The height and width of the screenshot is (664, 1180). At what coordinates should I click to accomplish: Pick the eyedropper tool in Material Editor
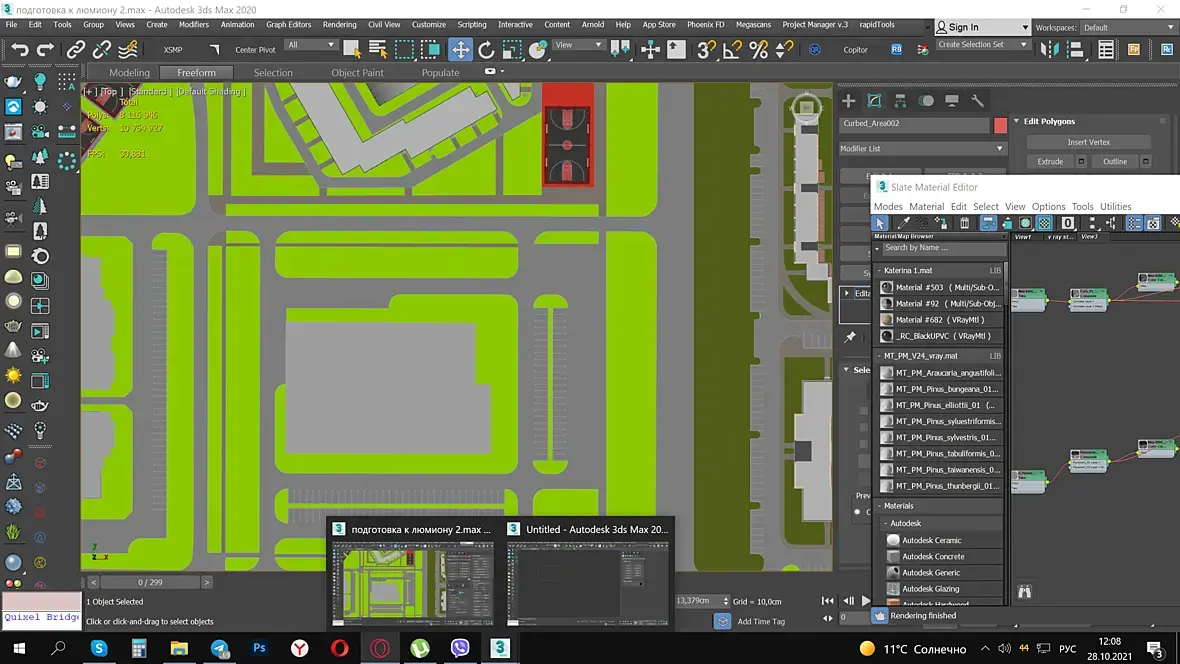(903, 223)
